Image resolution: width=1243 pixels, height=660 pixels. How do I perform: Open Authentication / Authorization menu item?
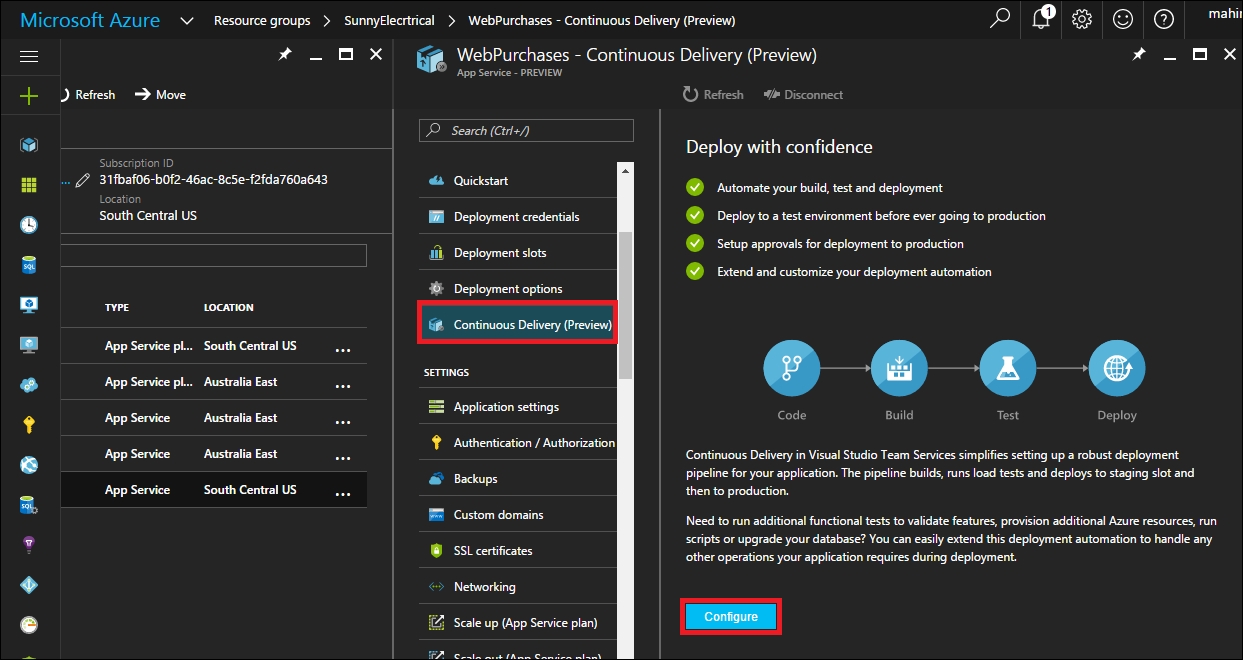[x=517, y=443]
